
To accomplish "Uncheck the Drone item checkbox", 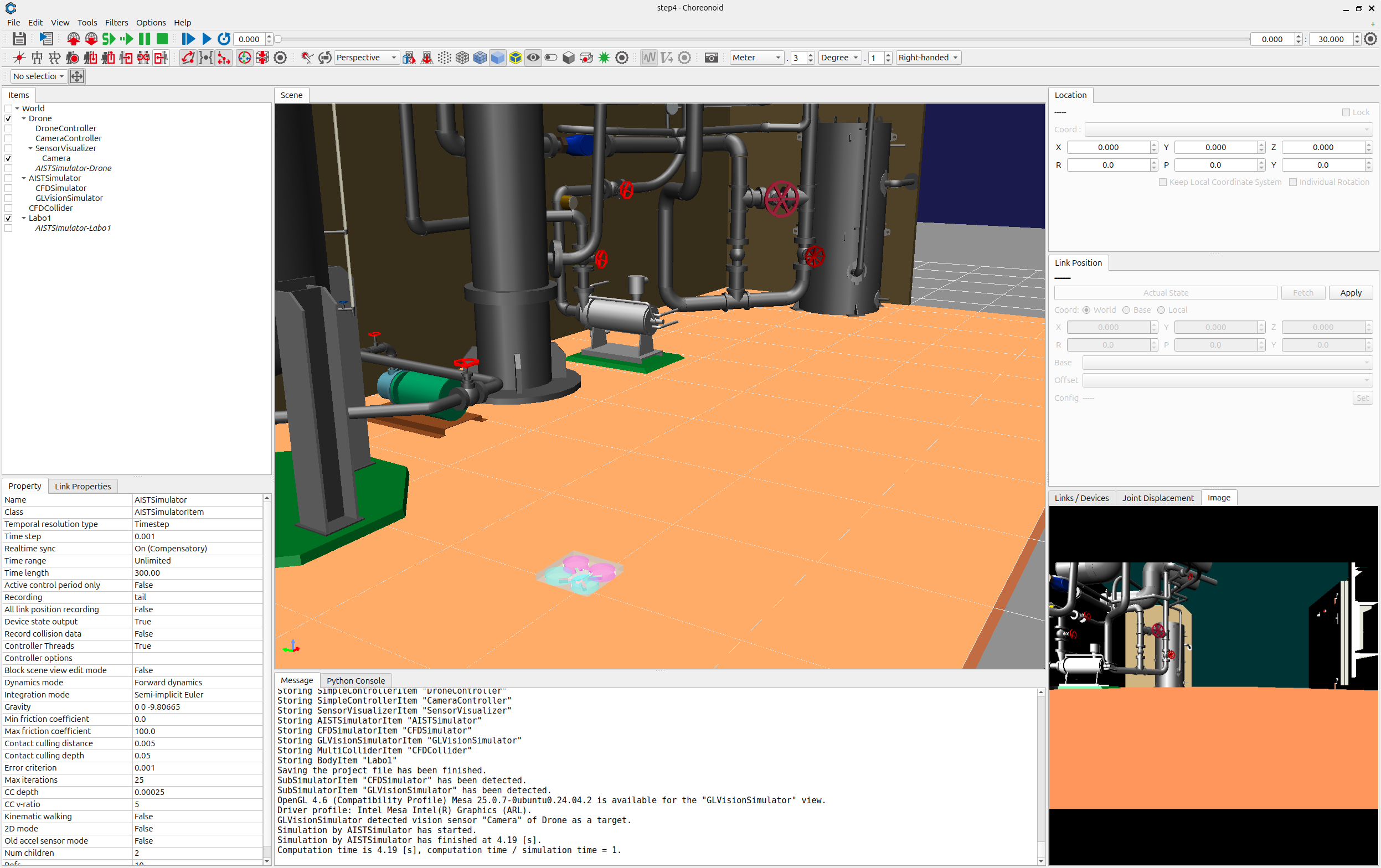I will point(9,118).
